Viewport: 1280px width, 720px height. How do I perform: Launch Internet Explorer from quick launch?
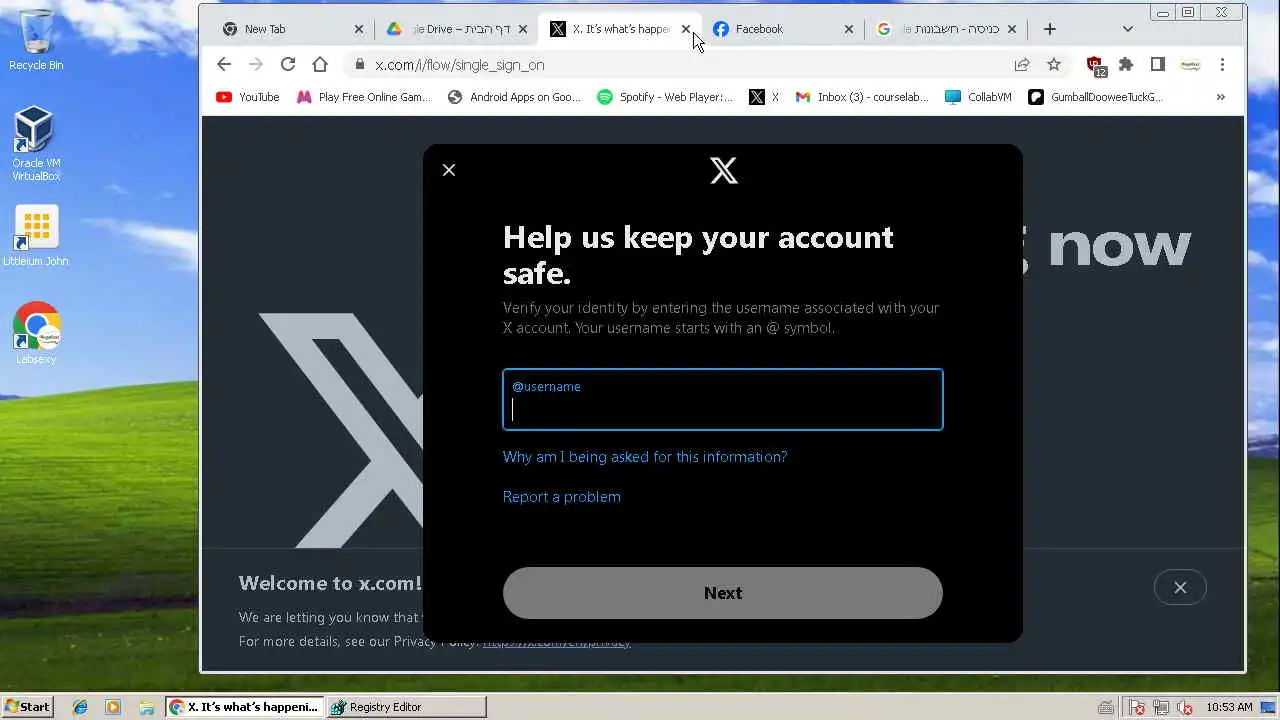80,707
